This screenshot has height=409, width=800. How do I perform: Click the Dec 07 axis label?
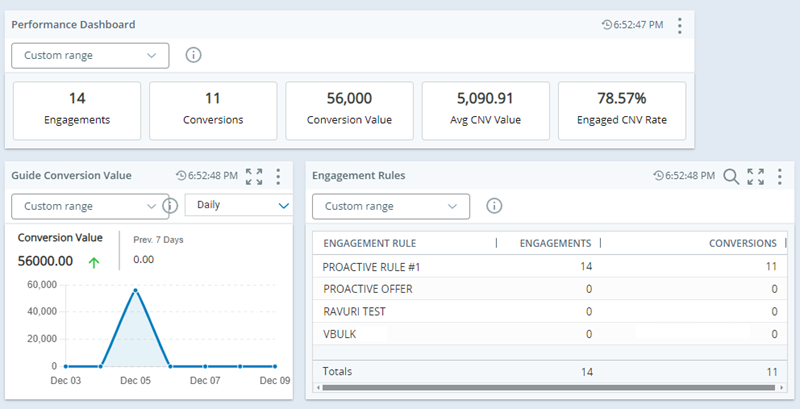point(205,380)
